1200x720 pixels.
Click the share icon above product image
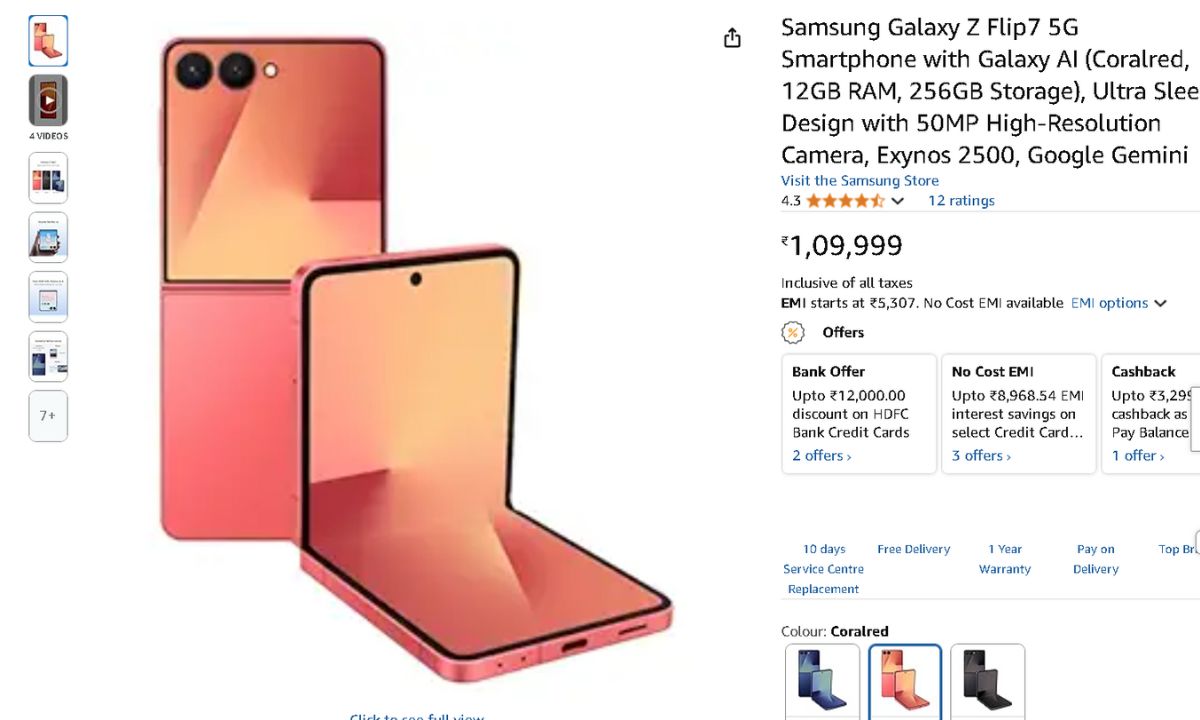click(x=732, y=38)
